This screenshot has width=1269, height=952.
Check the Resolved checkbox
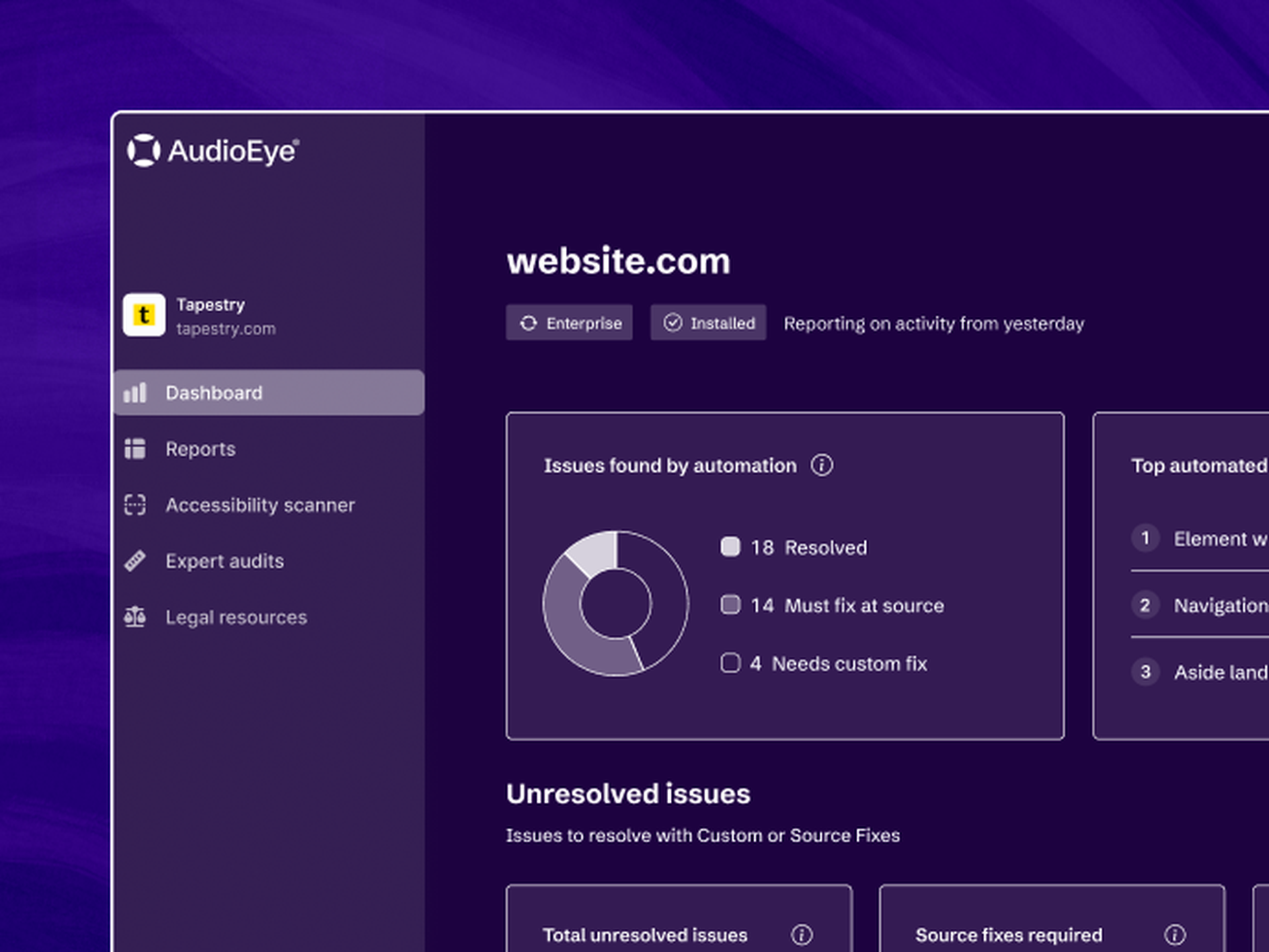click(x=730, y=547)
